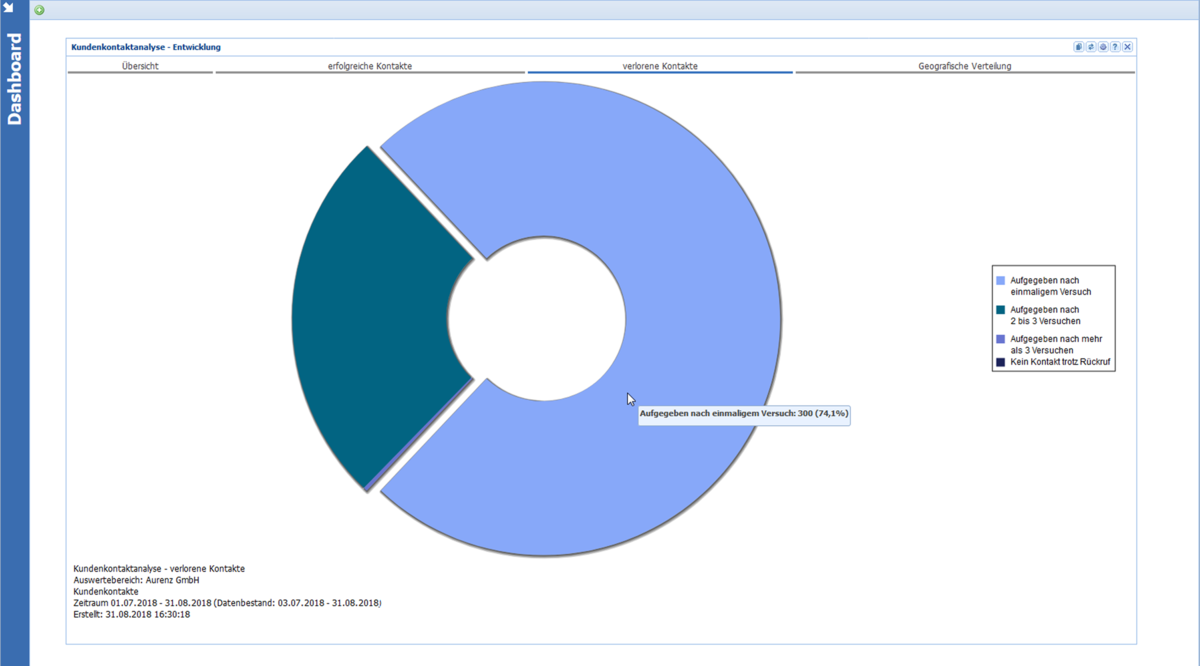Click the 'Zeitraum 01.07.2018 - 31.08.2018' line
Viewport: 1200px width, 666px height.
point(228,603)
